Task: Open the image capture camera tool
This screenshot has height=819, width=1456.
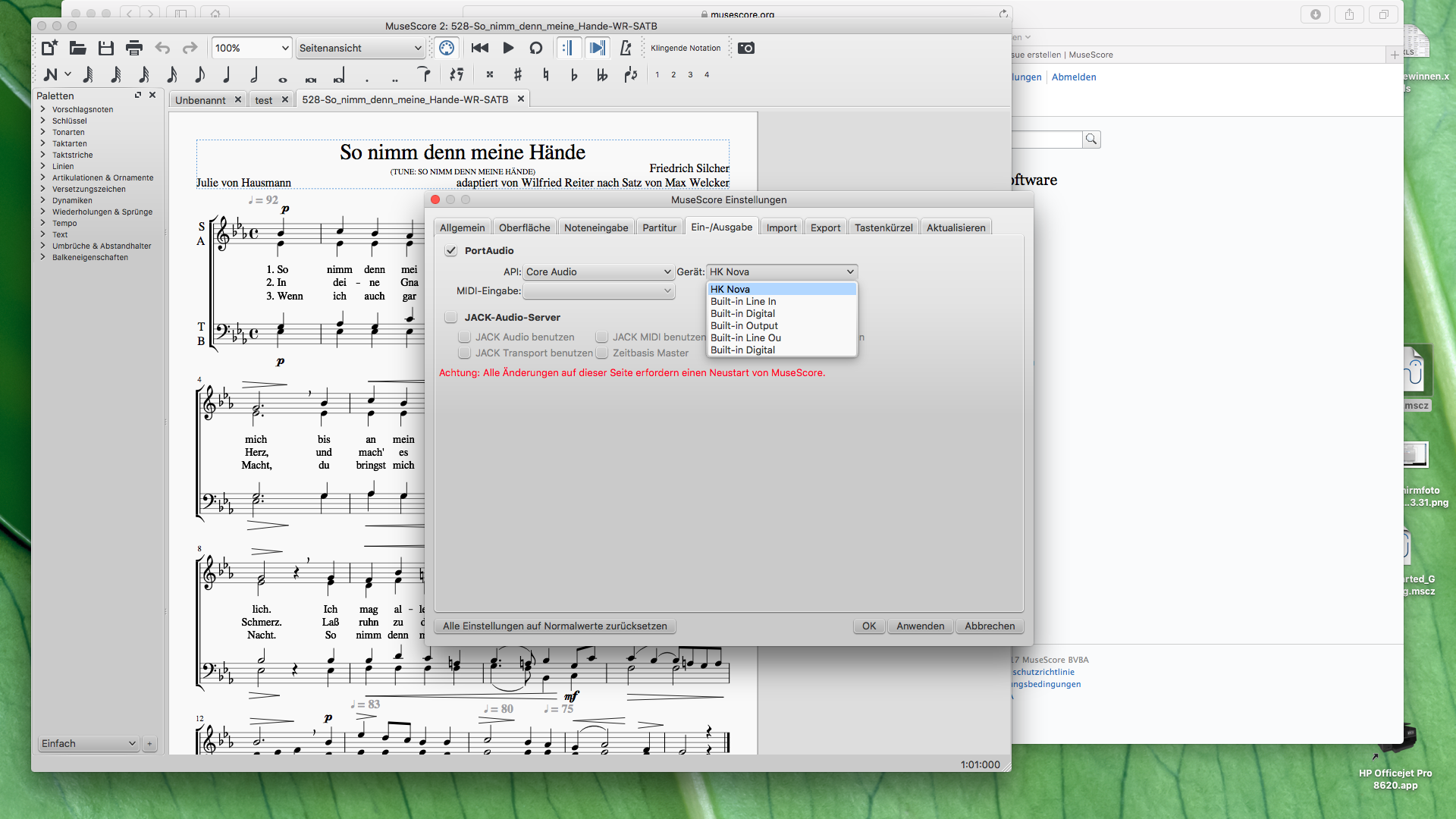Action: coord(746,48)
